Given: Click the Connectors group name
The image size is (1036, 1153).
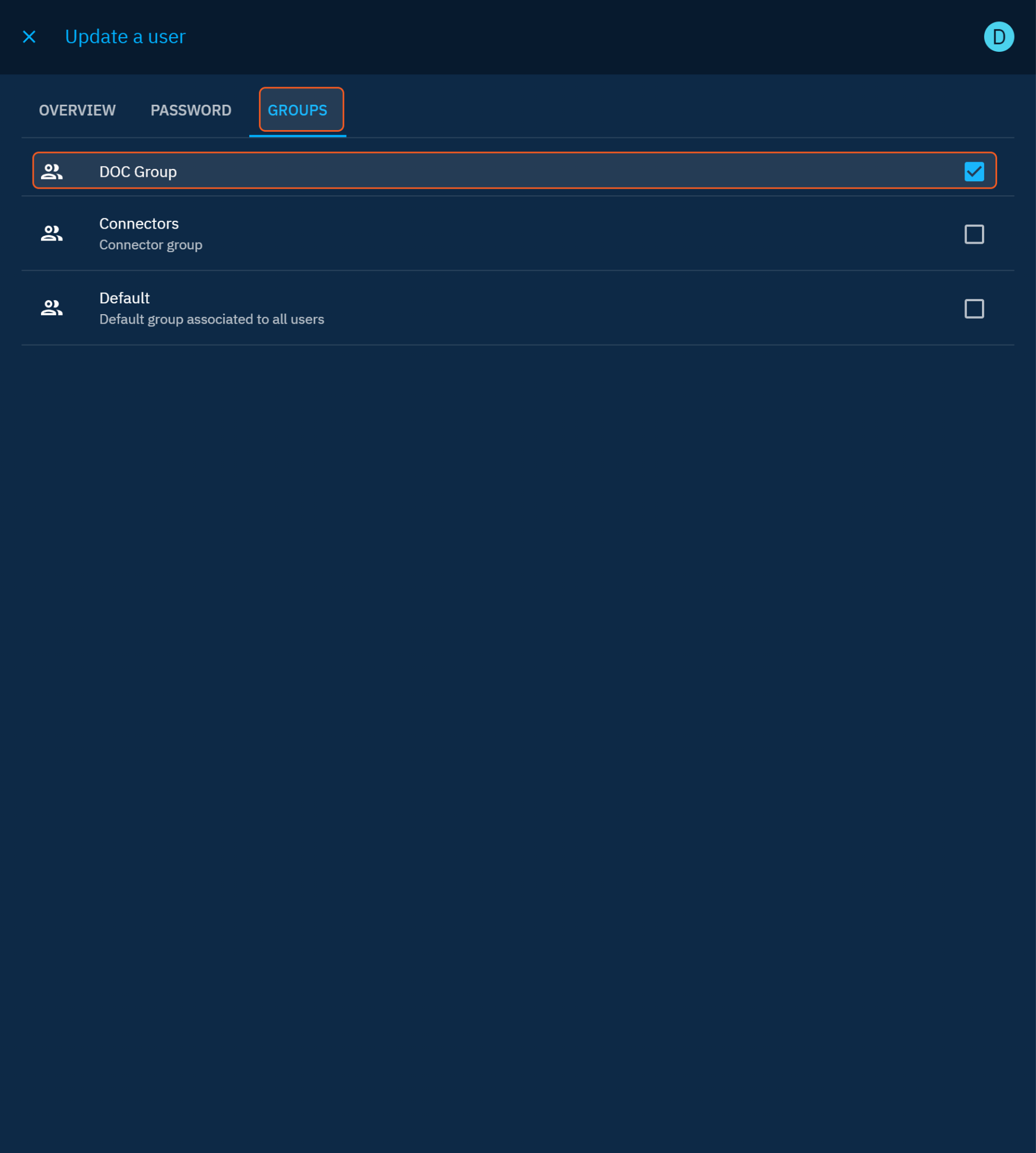Looking at the screenshot, I should 139,224.
